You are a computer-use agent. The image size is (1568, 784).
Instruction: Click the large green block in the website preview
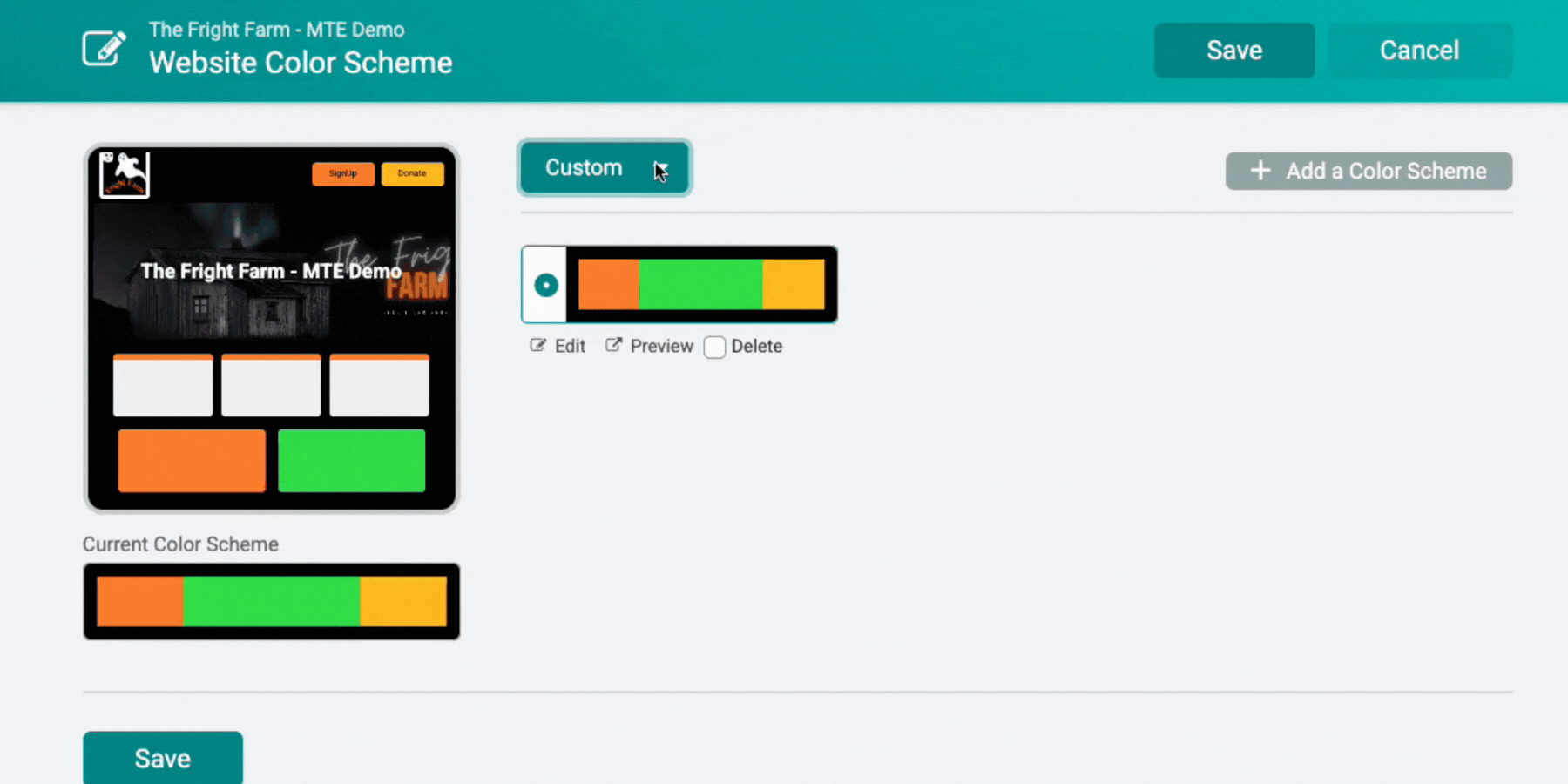pyautogui.click(x=352, y=461)
